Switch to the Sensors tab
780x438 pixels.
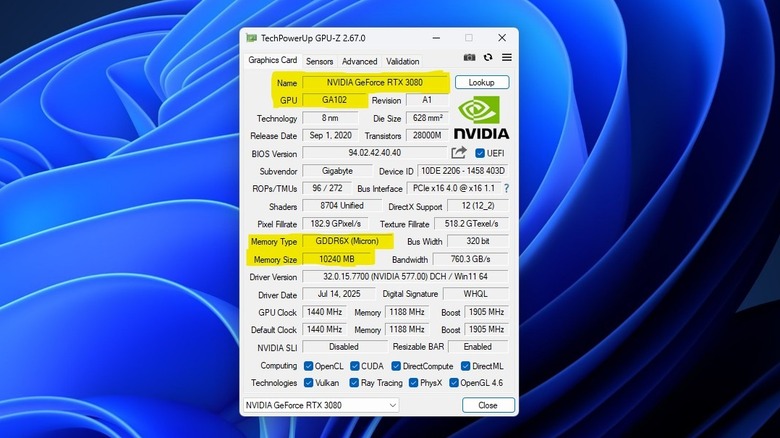pos(319,61)
